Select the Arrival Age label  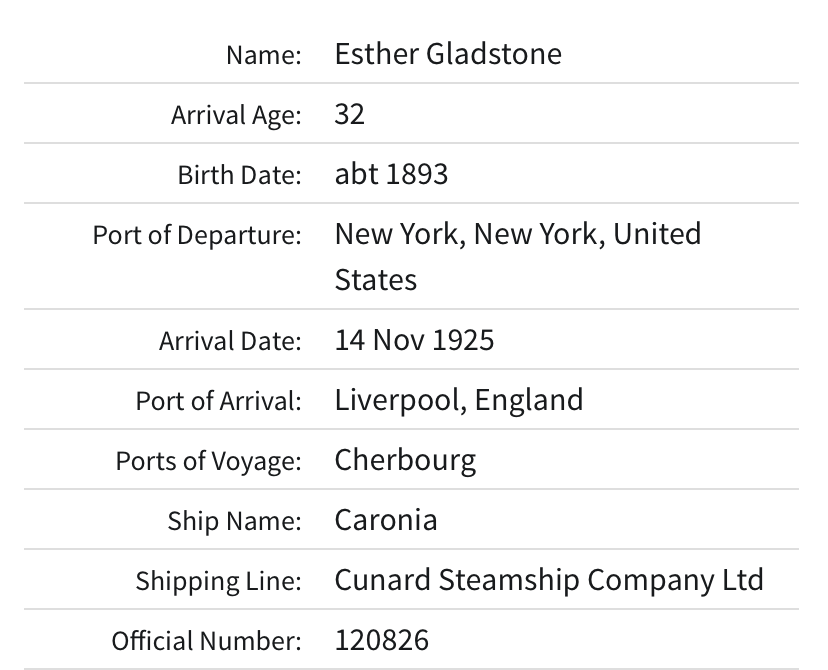pyautogui.click(x=236, y=116)
